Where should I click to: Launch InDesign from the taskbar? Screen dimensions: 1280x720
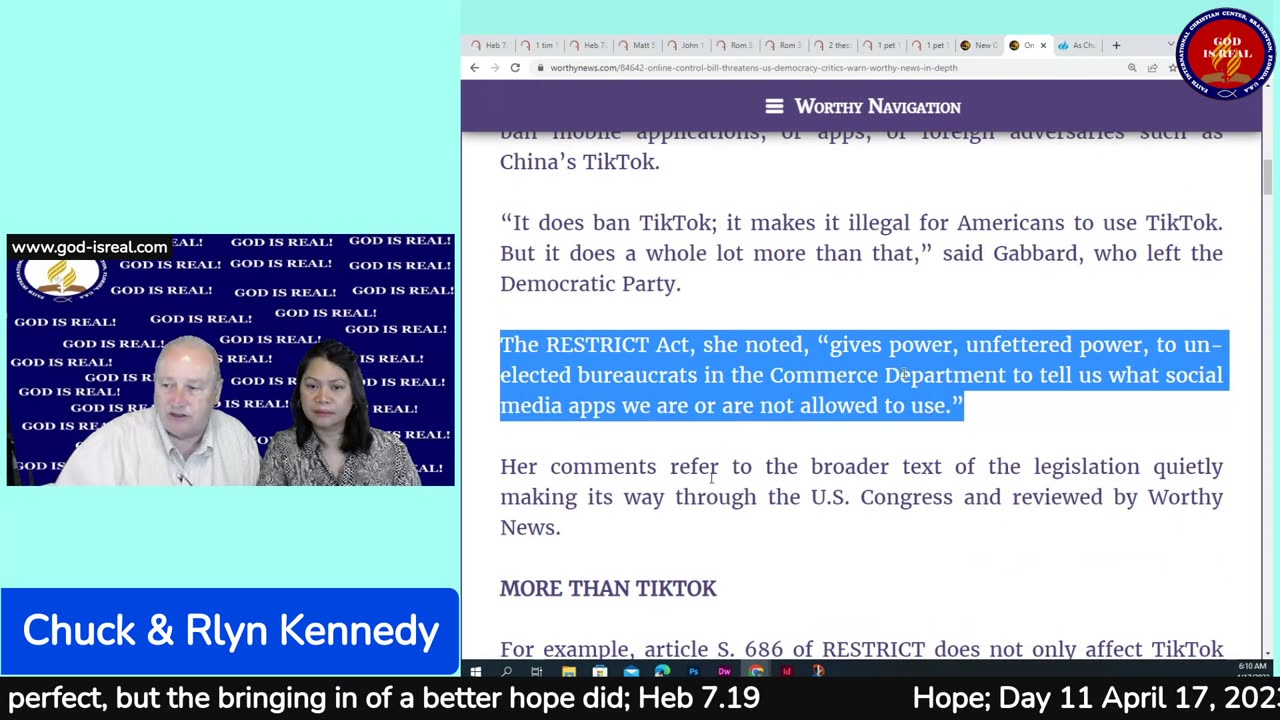click(x=787, y=671)
